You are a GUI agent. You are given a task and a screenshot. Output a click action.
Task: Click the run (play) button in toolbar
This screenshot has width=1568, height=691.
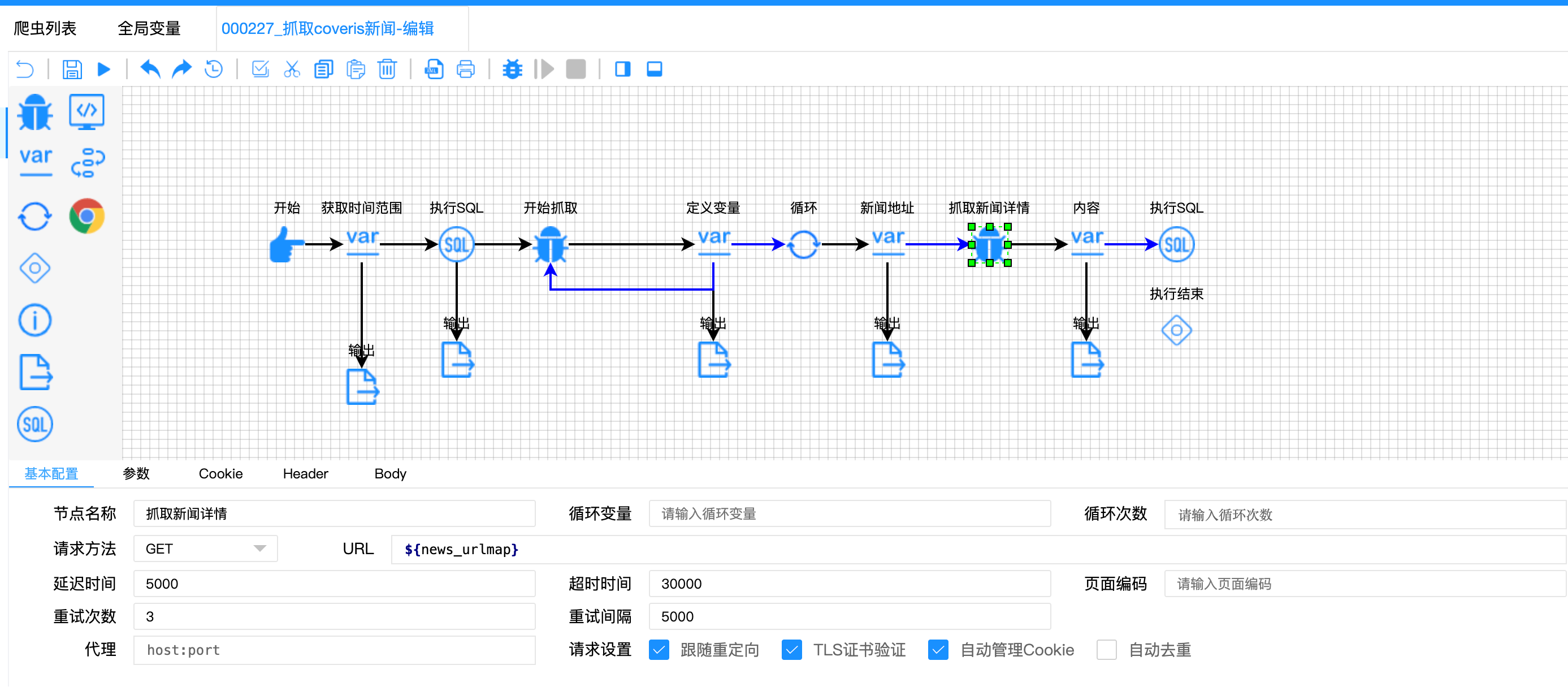pos(103,69)
